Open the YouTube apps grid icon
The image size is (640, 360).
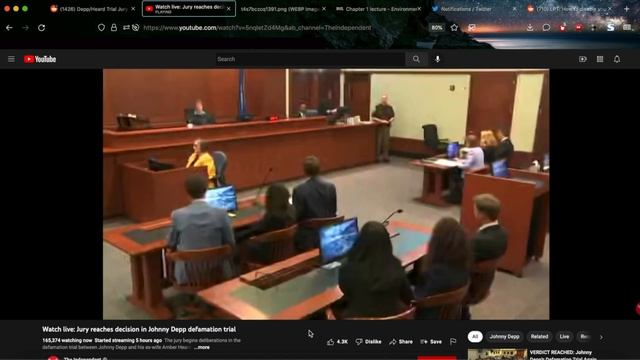tap(600, 59)
